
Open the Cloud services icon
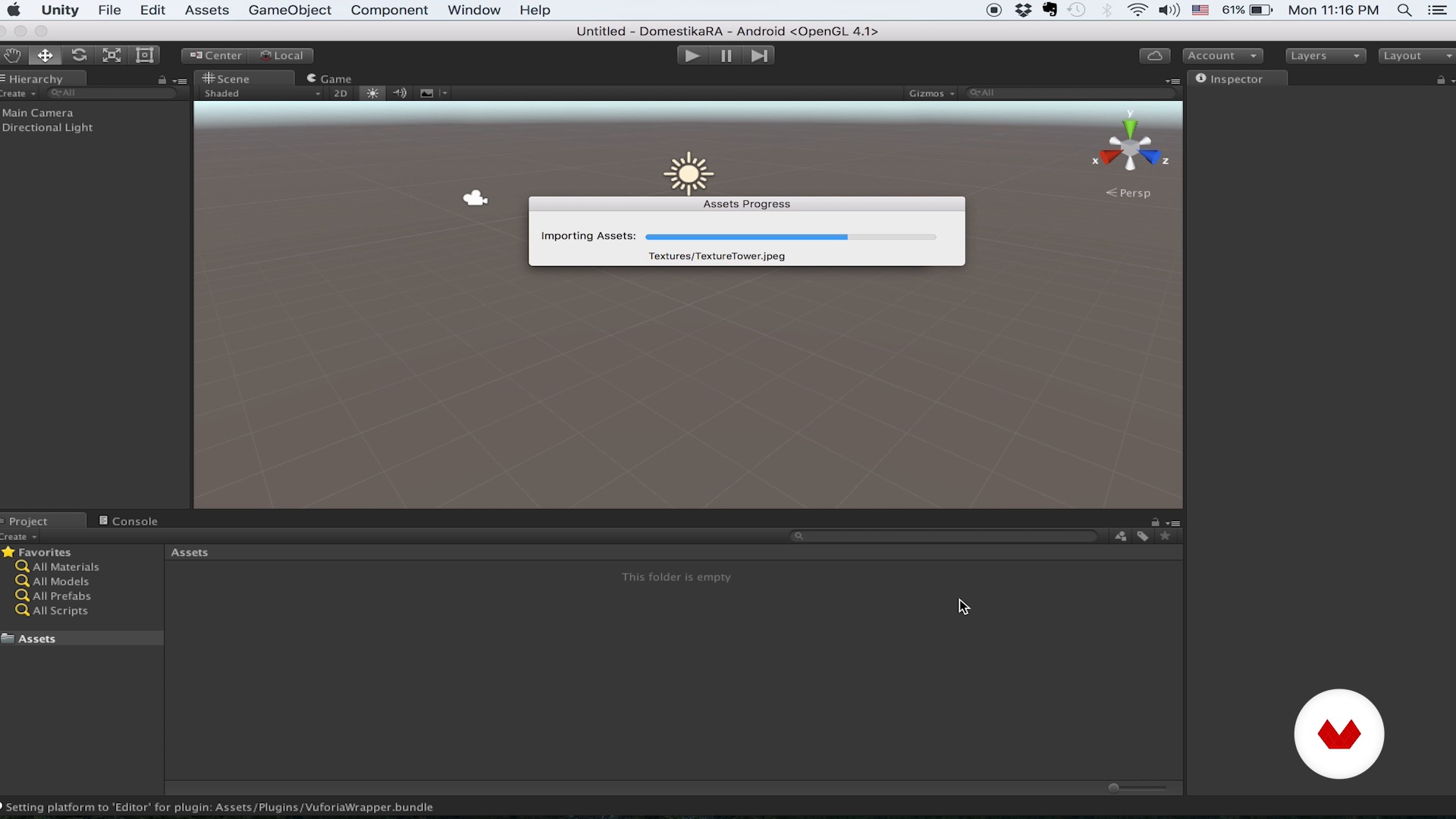tap(1154, 55)
